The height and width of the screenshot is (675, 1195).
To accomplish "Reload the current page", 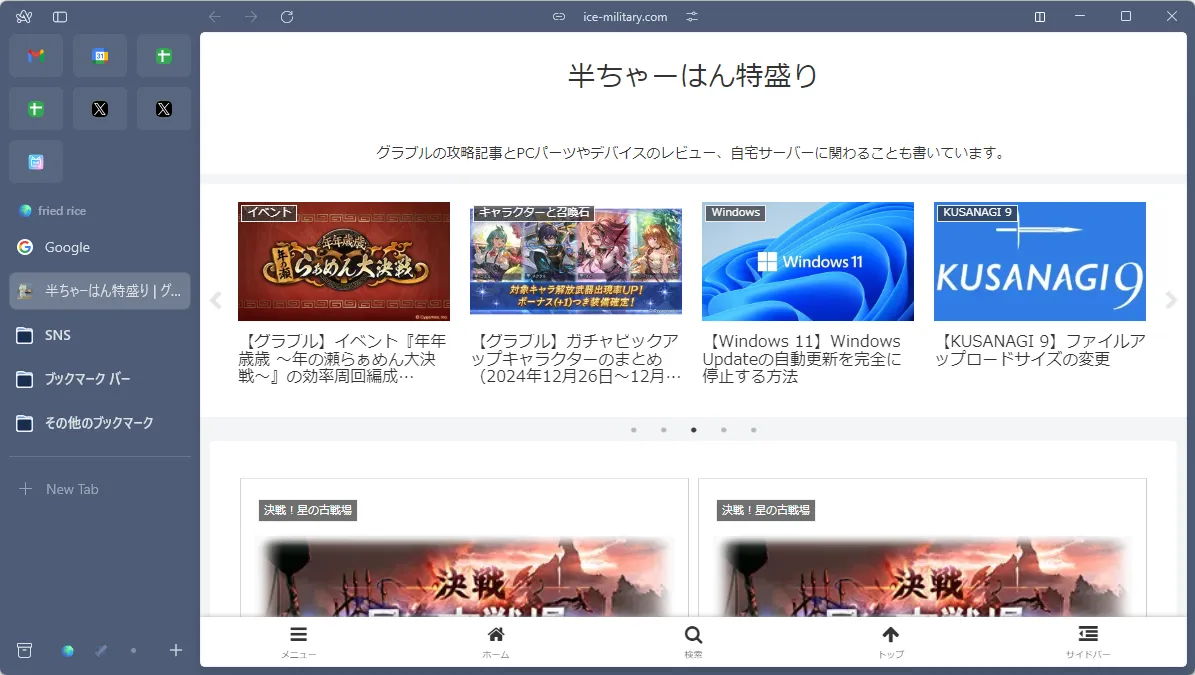I will click(287, 17).
